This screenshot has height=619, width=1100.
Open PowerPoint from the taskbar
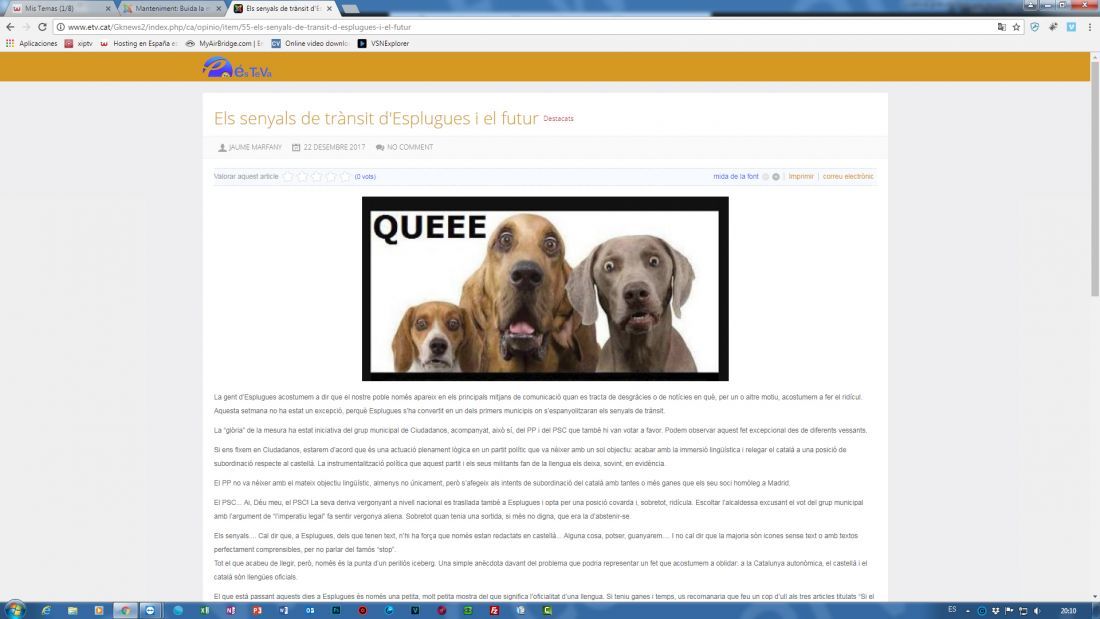coord(257,611)
